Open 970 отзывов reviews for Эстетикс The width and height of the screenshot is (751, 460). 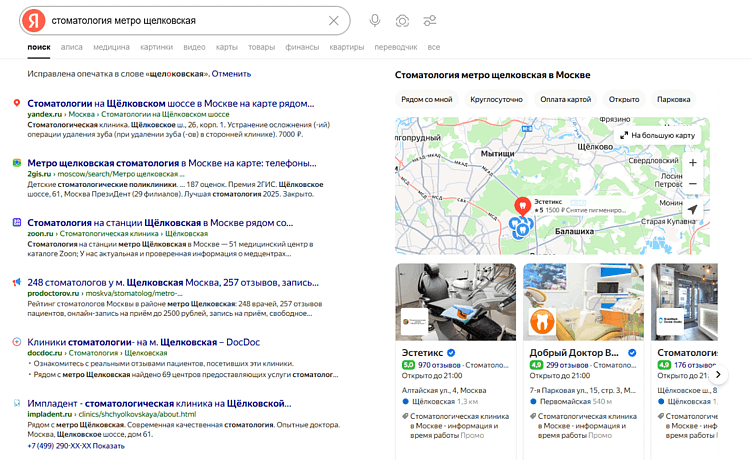point(439,365)
